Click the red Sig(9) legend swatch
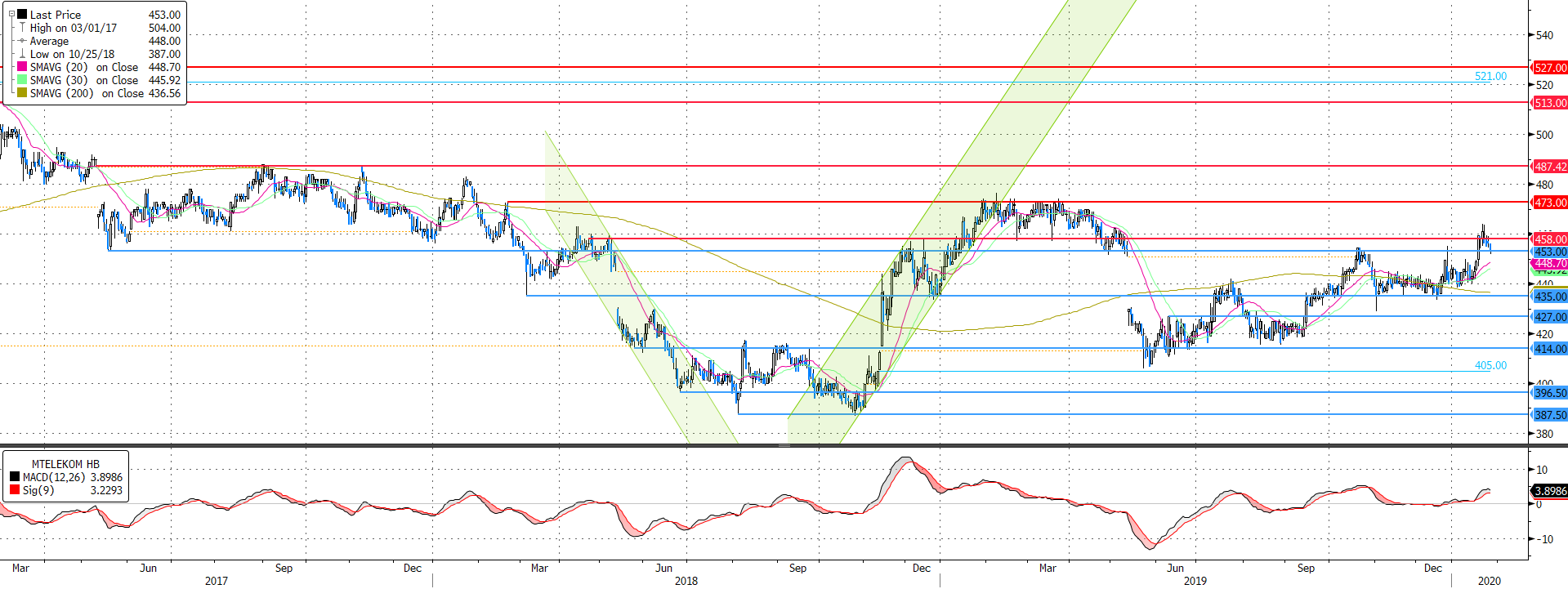 [15, 490]
